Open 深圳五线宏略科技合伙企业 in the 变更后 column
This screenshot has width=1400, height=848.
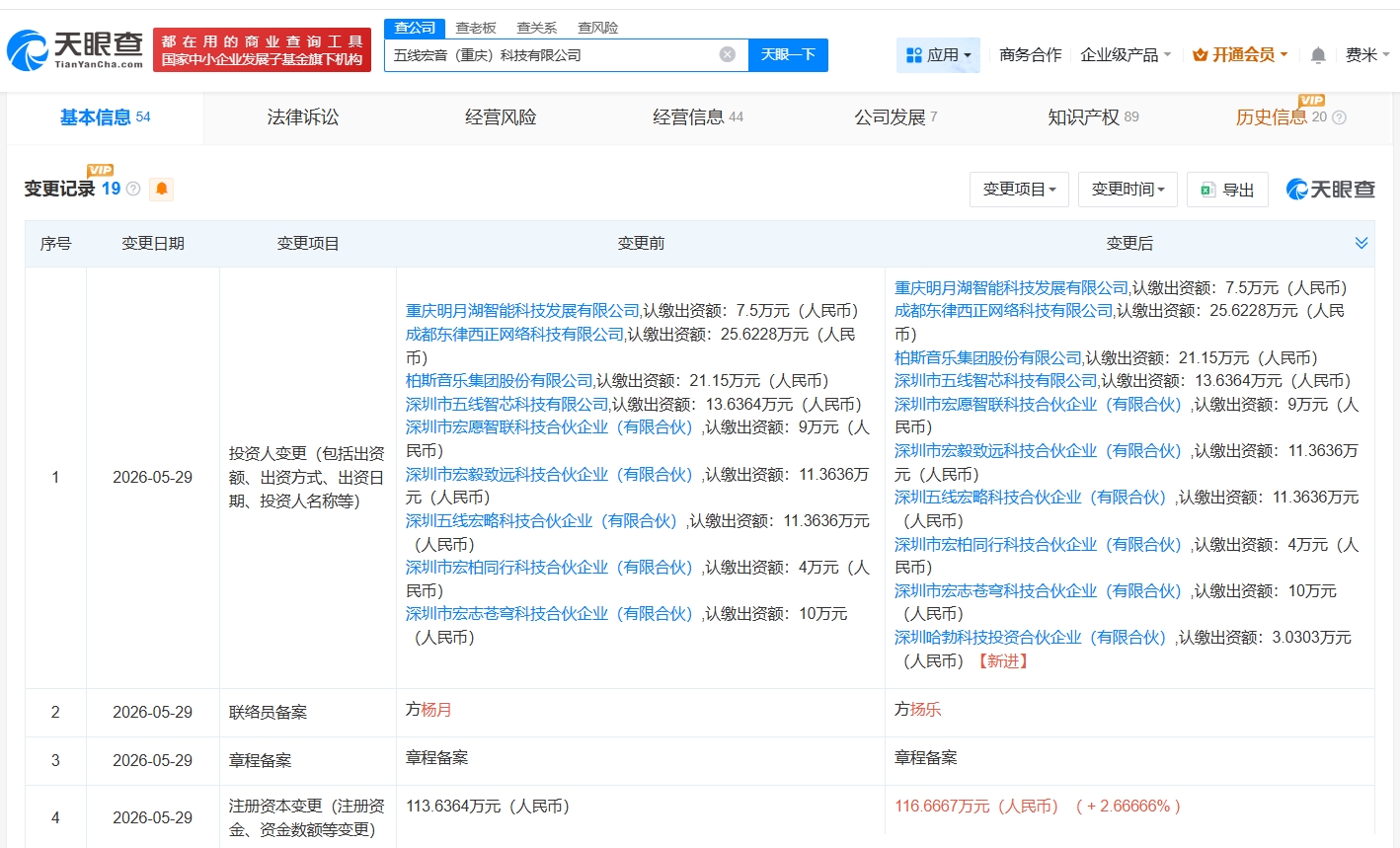[1032, 498]
